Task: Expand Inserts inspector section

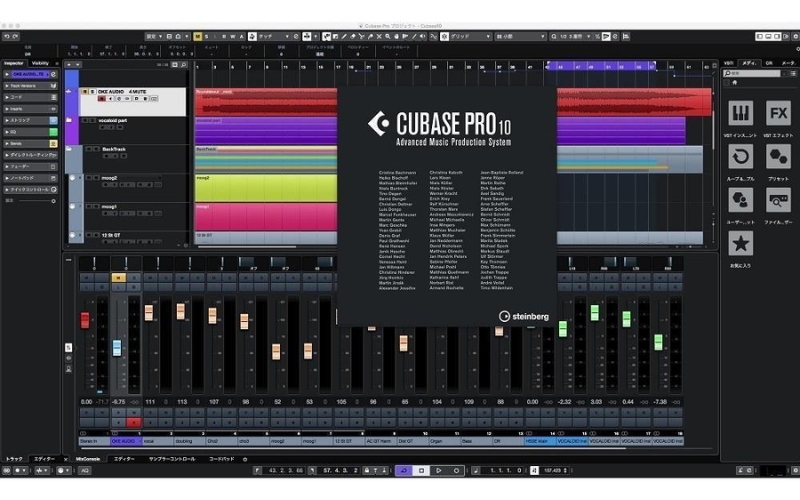Action: point(30,109)
